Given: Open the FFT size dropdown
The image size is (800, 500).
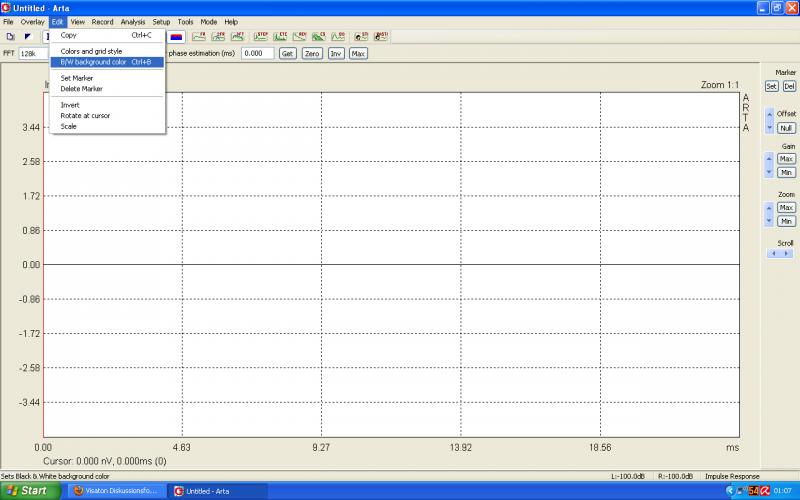Looking at the screenshot, I should [34, 53].
